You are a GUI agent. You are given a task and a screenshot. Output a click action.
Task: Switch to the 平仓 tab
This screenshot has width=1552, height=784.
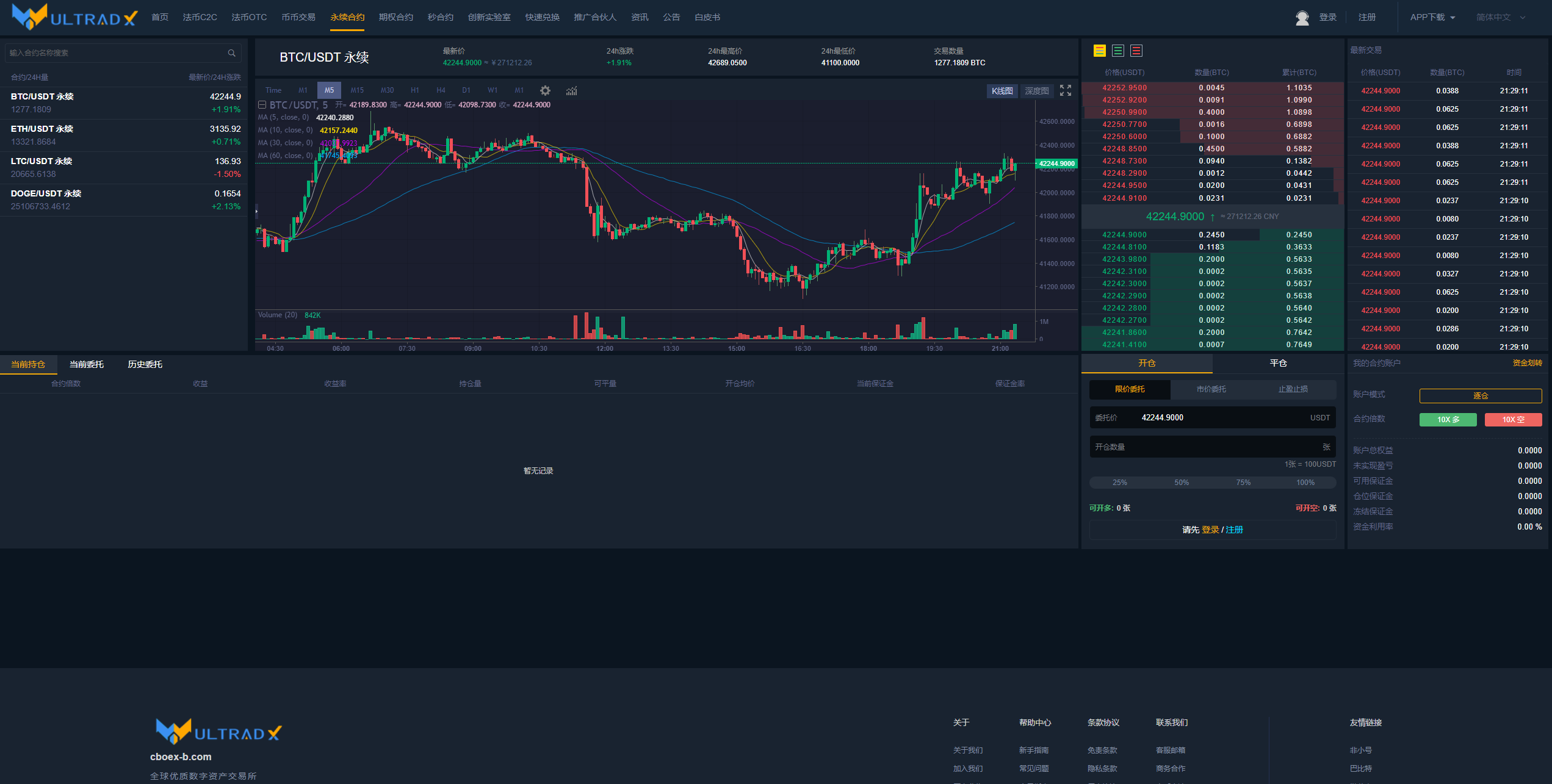[1278, 364]
